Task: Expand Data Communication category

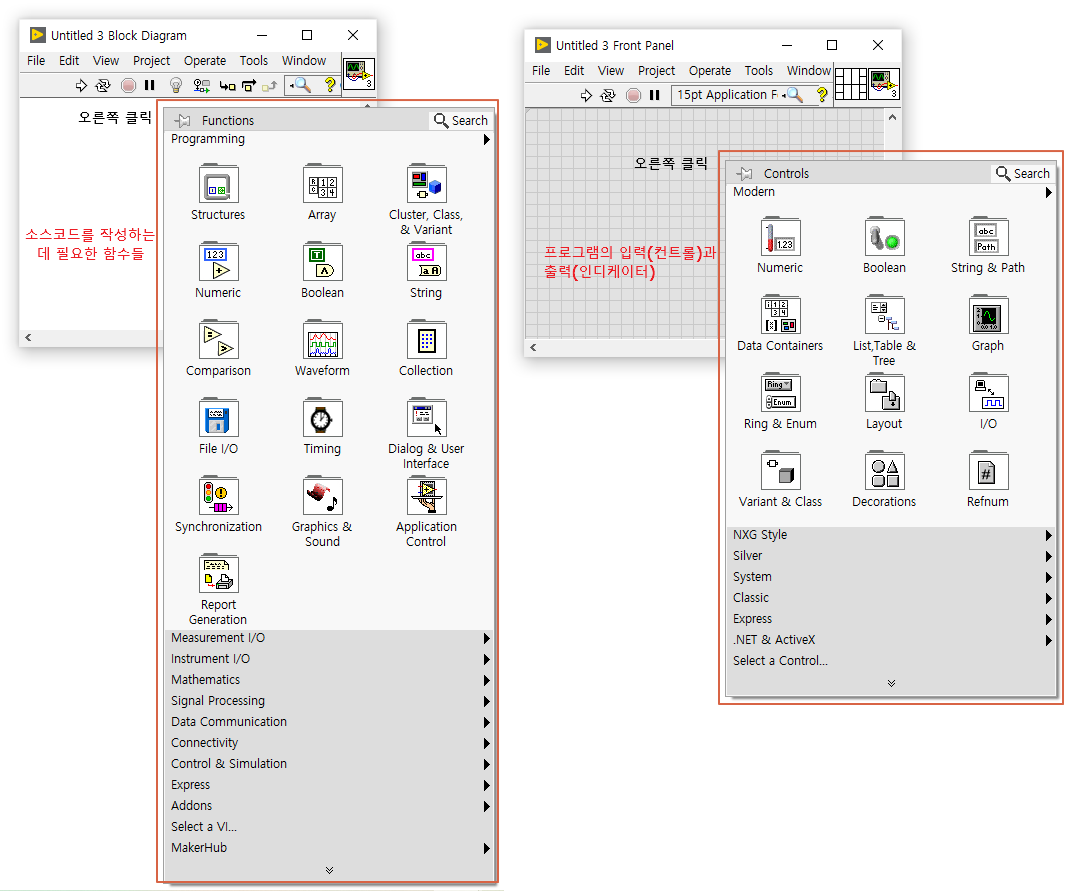Action: pyautogui.click(x=330, y=722)
